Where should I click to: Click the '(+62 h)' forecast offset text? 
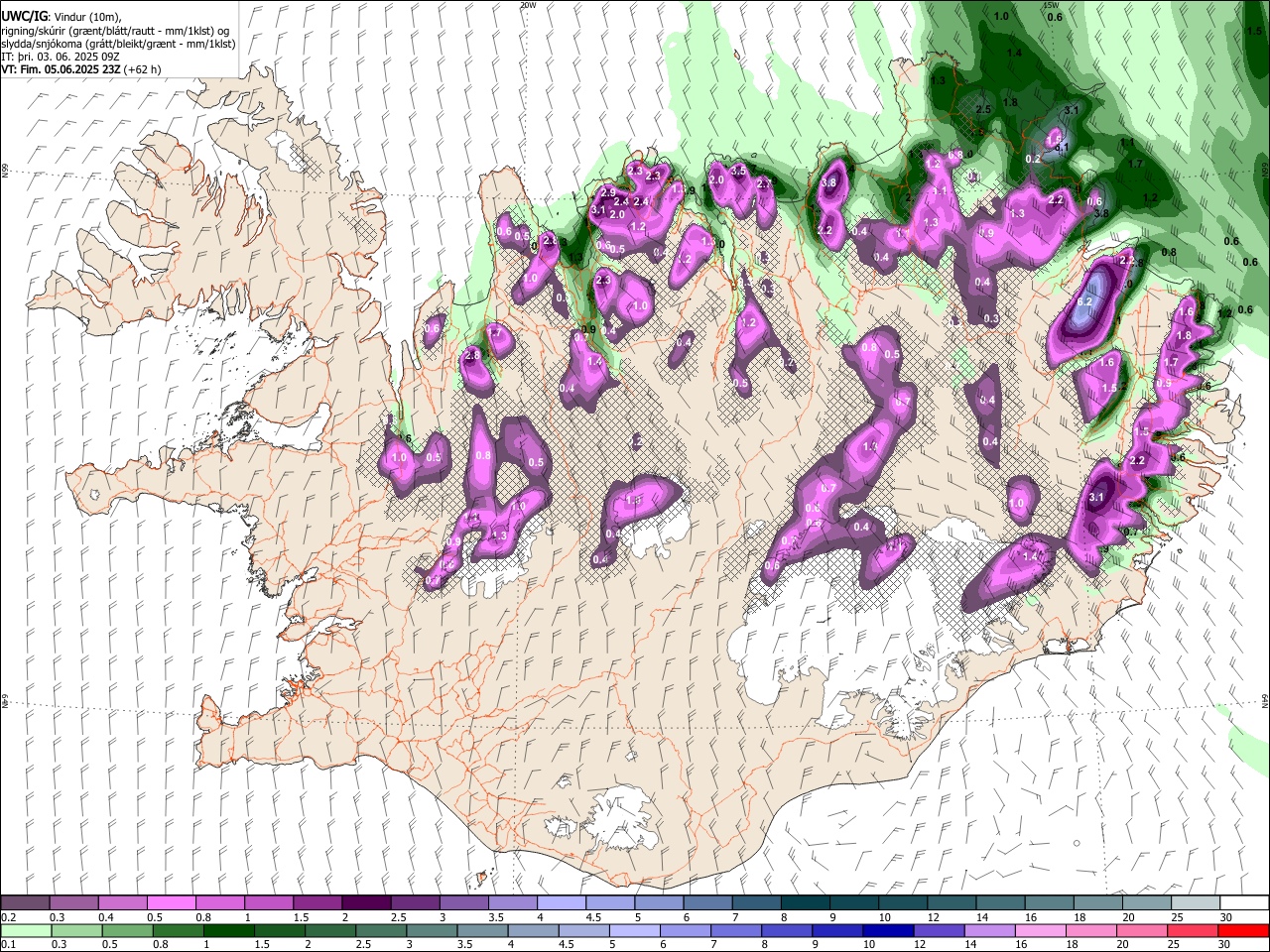click(143, 69)
